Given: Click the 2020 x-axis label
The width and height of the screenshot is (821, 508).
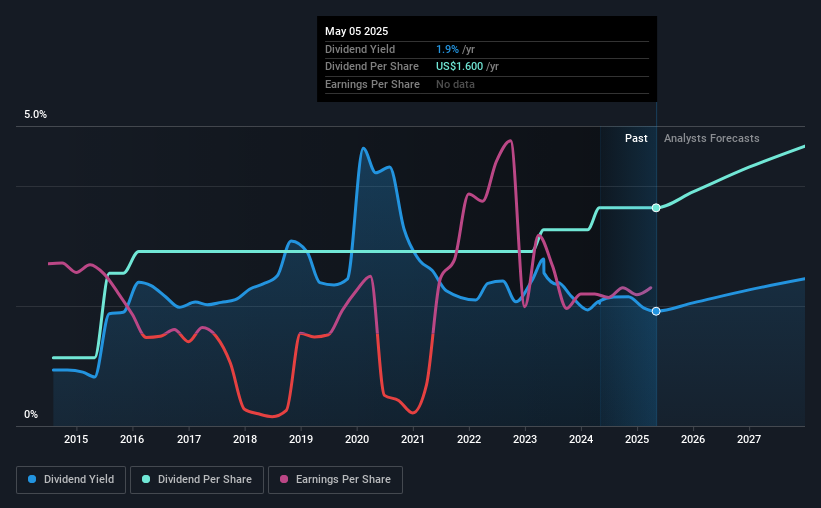Looking at the screenshot, I should 357,439.
